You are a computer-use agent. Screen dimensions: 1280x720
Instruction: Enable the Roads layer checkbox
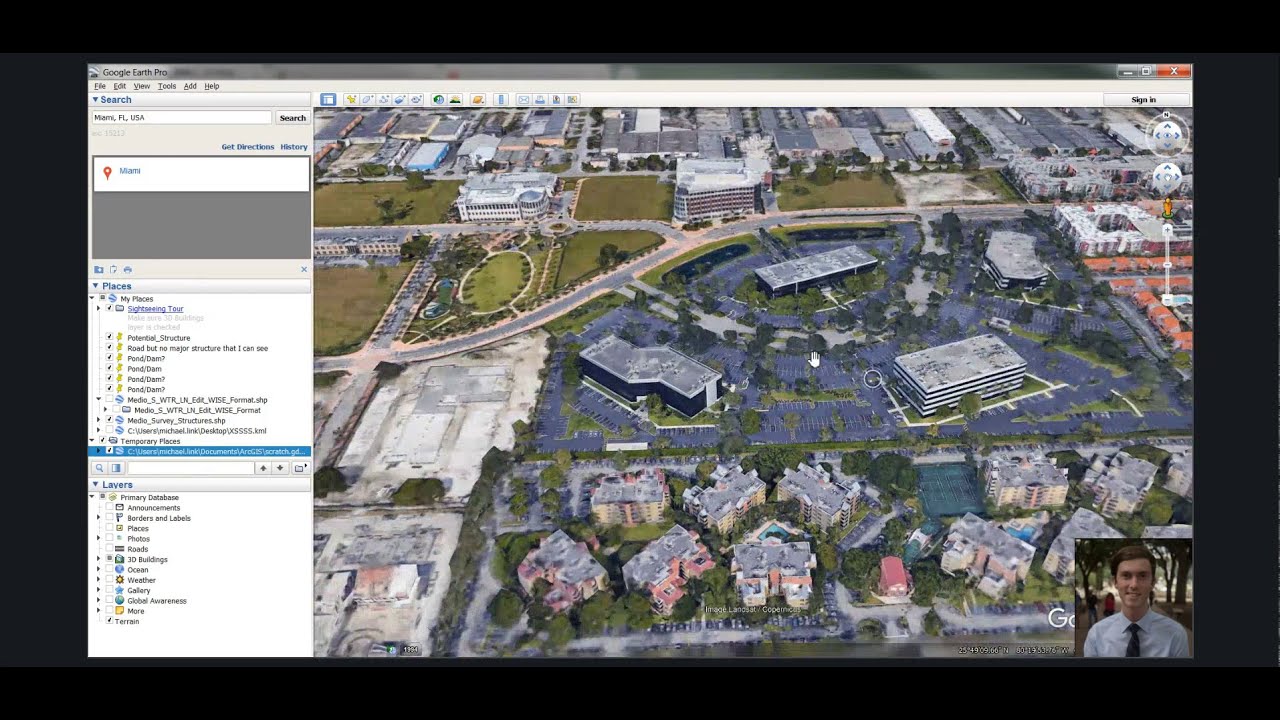coord(109,549)
